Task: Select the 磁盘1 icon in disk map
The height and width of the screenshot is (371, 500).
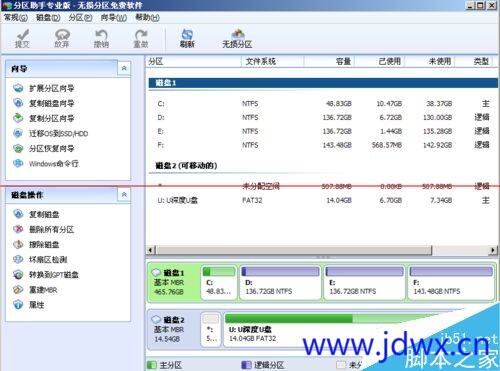Action: coord(157,272)
